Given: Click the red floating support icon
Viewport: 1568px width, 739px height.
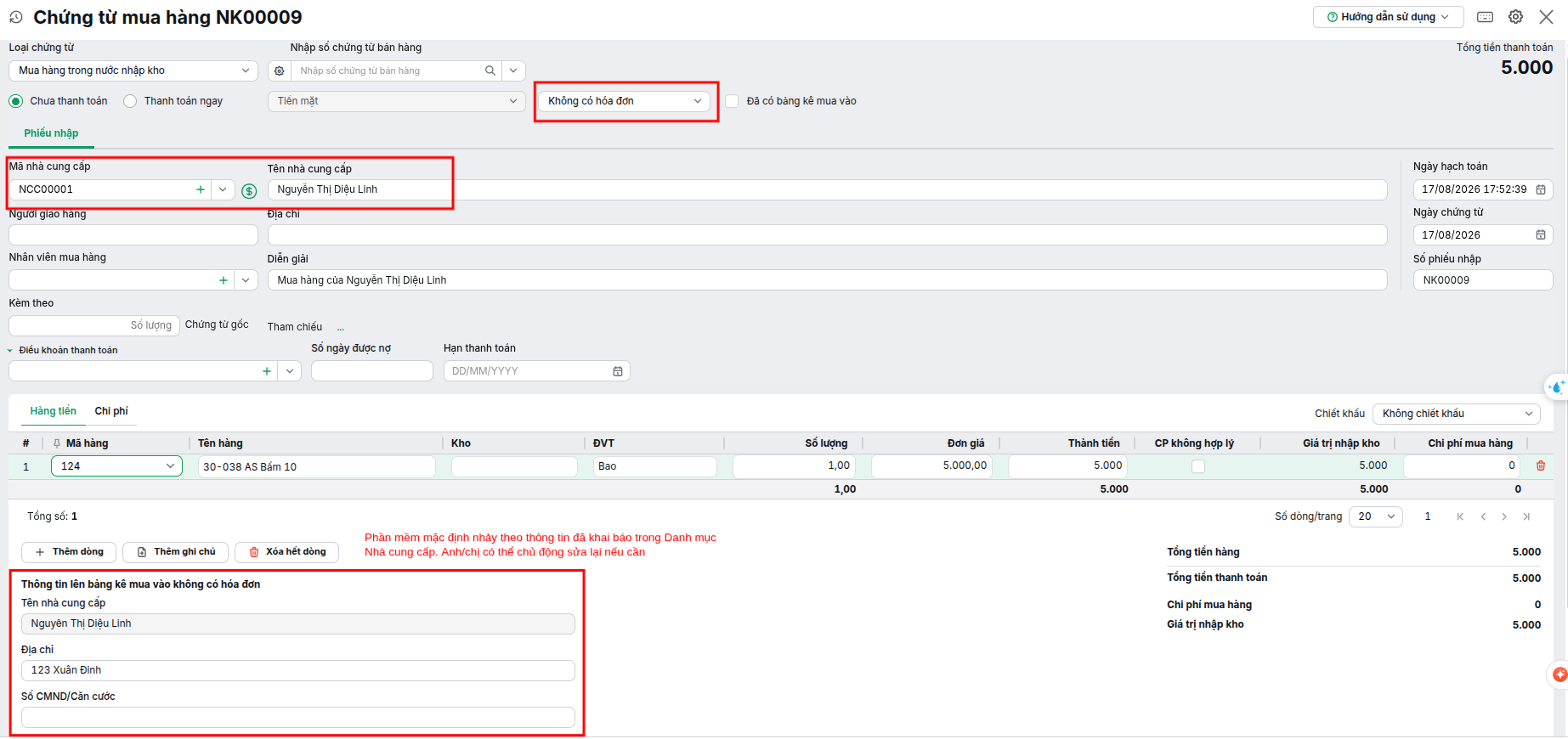Looking at the screenshot, I should [x=1560, y=674].
